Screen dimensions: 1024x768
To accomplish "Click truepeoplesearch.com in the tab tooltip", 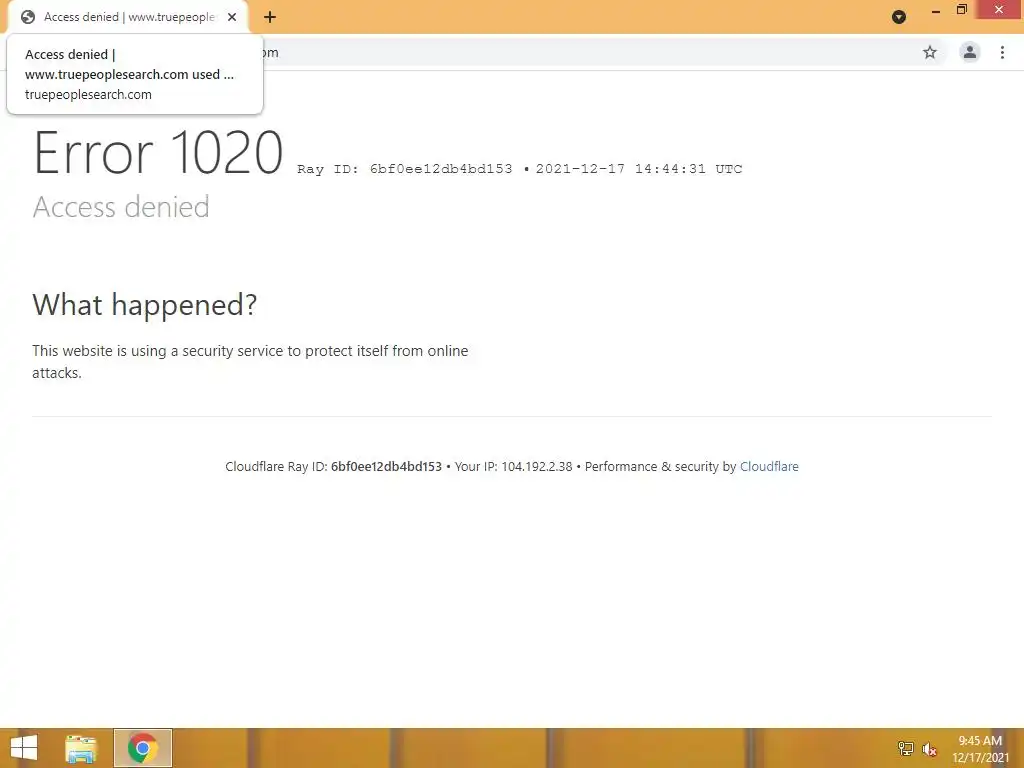I will (x=88, y=95).
